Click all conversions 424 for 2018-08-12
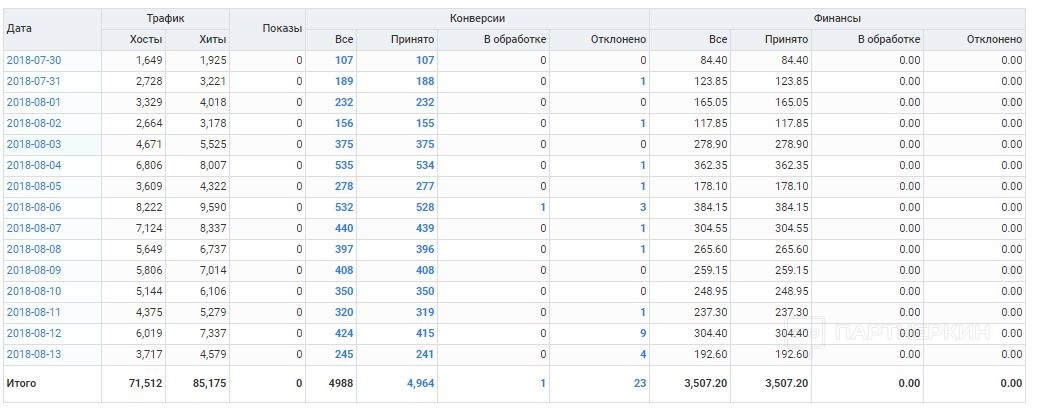The image size is (1041, 411). pyautogui.click(x=345, y=333)
